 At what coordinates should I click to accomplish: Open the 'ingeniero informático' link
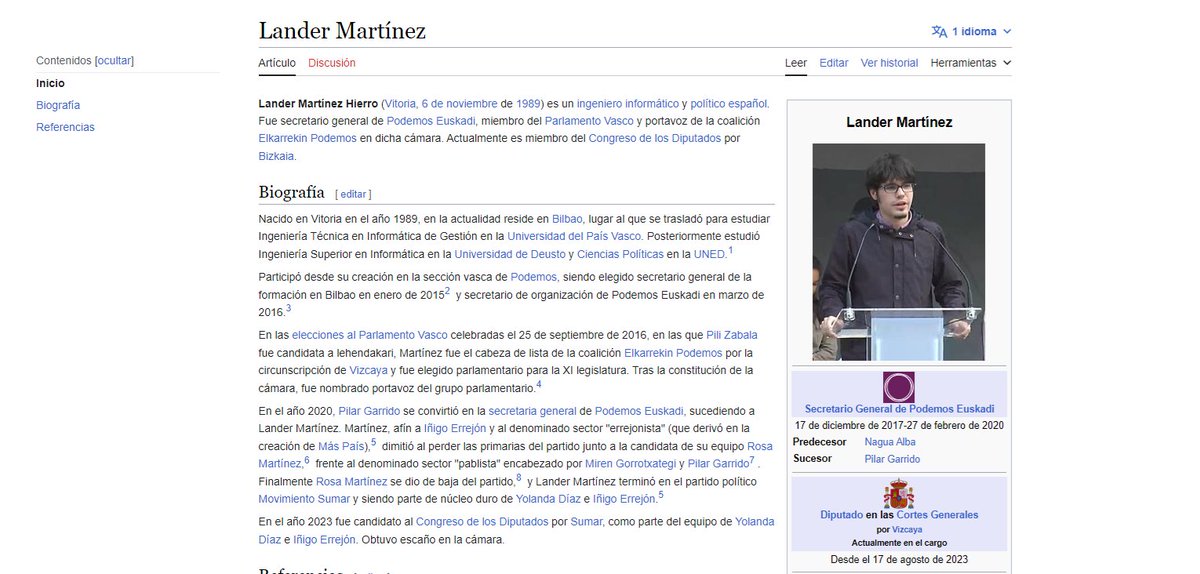(628, 103)
